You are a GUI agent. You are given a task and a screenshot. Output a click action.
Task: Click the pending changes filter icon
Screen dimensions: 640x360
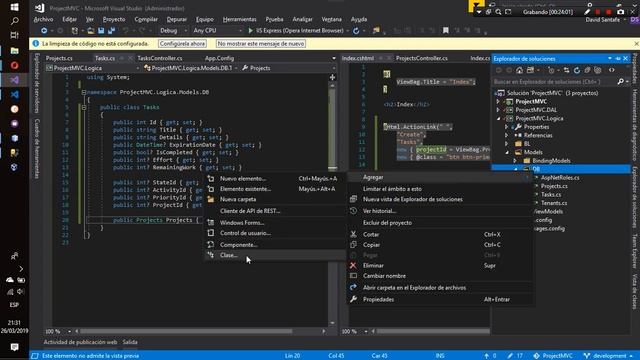tap(551, 70)
